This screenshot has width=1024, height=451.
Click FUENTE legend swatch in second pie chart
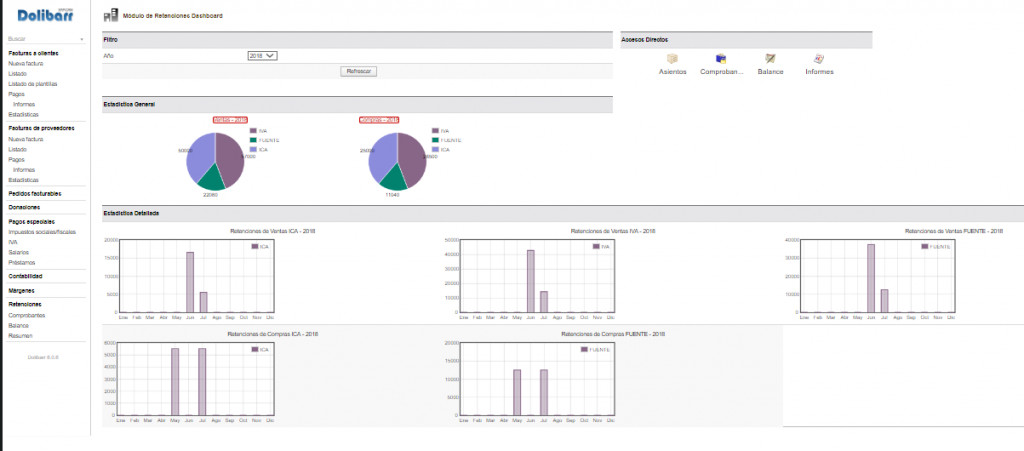[x=437, y=140]
